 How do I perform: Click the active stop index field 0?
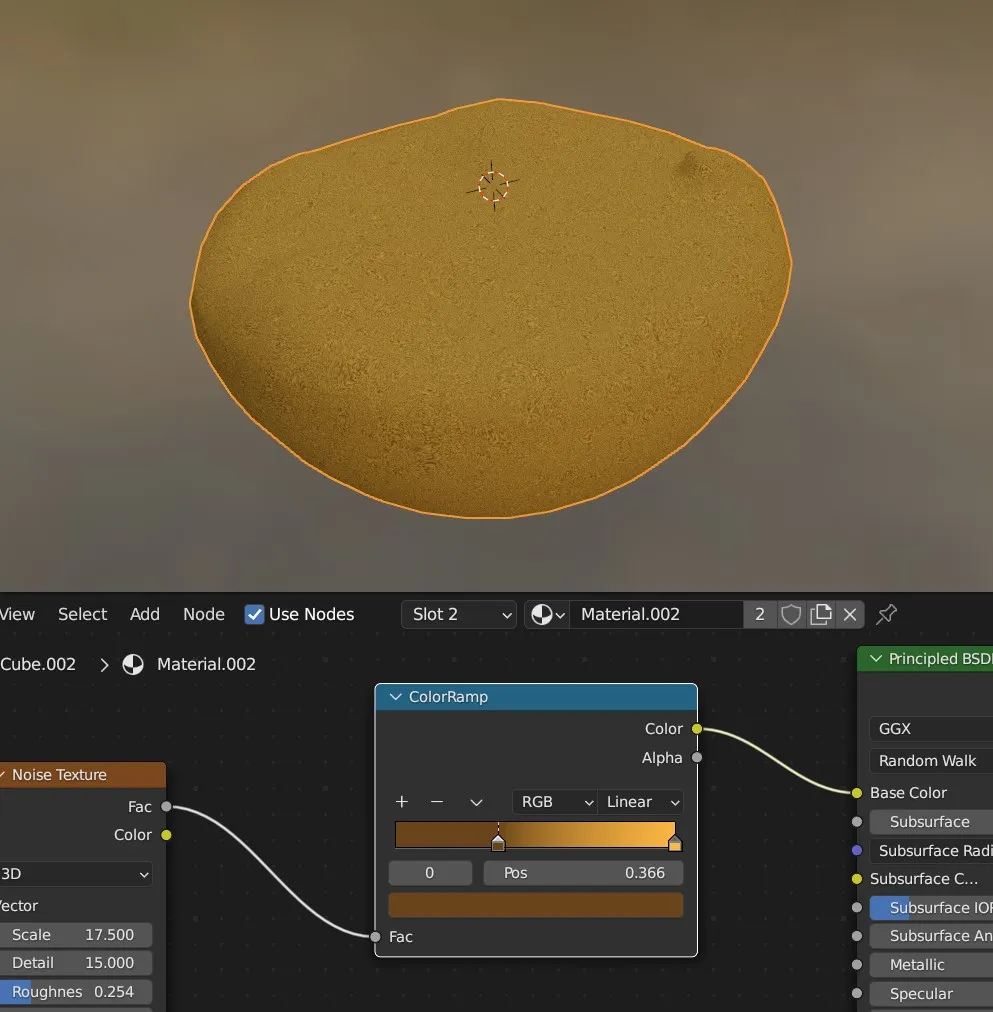(430, 873)
